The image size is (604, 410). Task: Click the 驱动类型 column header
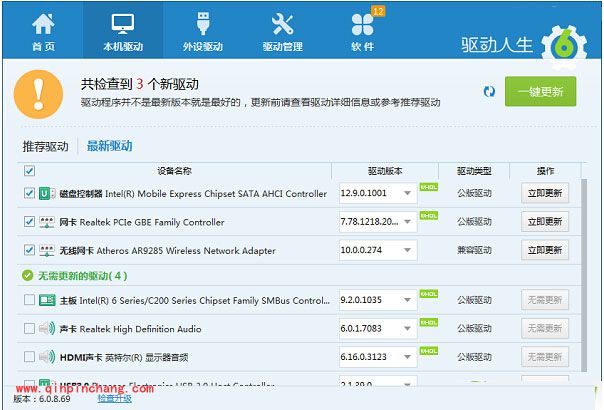click(474, 171)
